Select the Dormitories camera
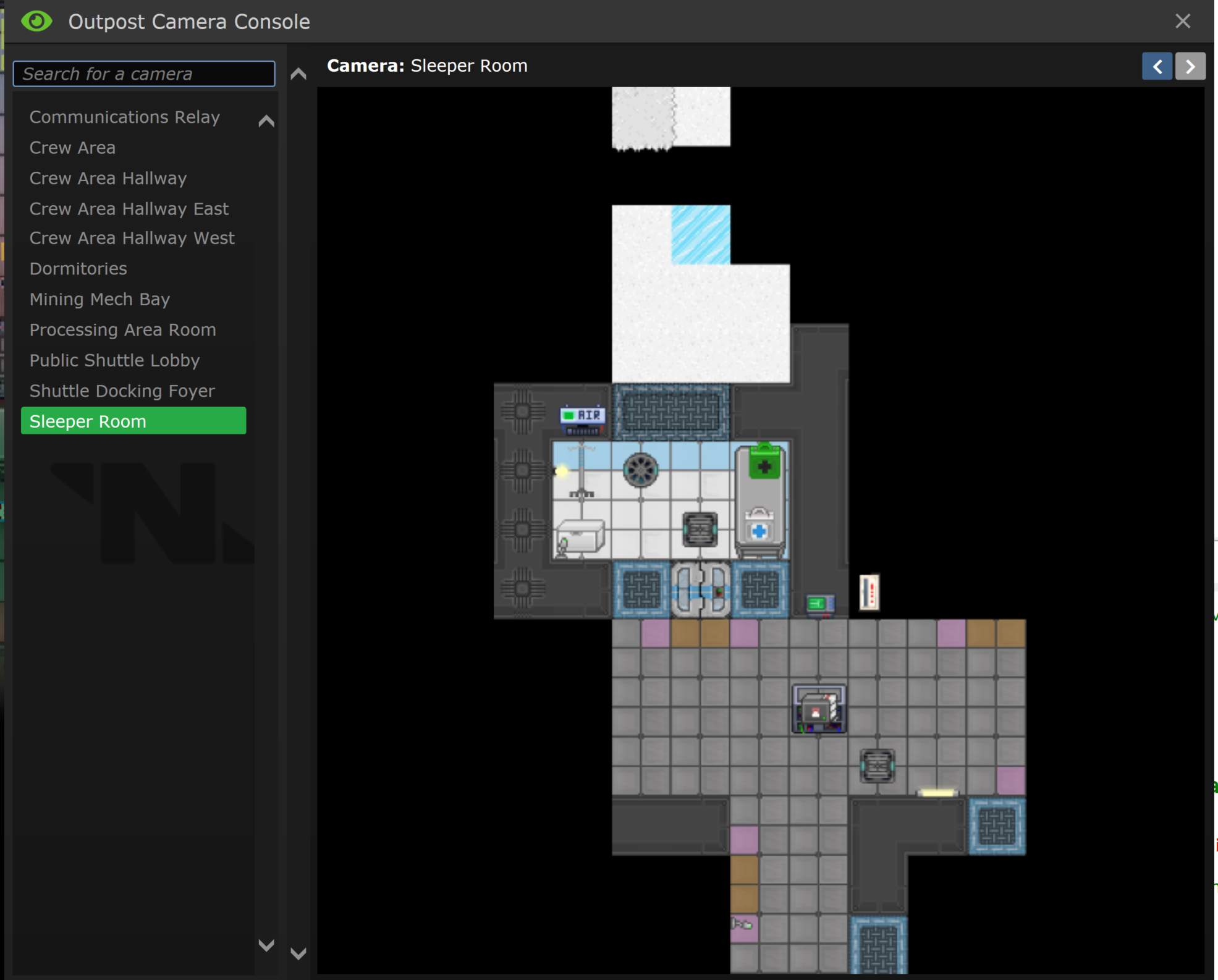The image size is (1218, 980). pyautogui.click(x=78, y=269)
